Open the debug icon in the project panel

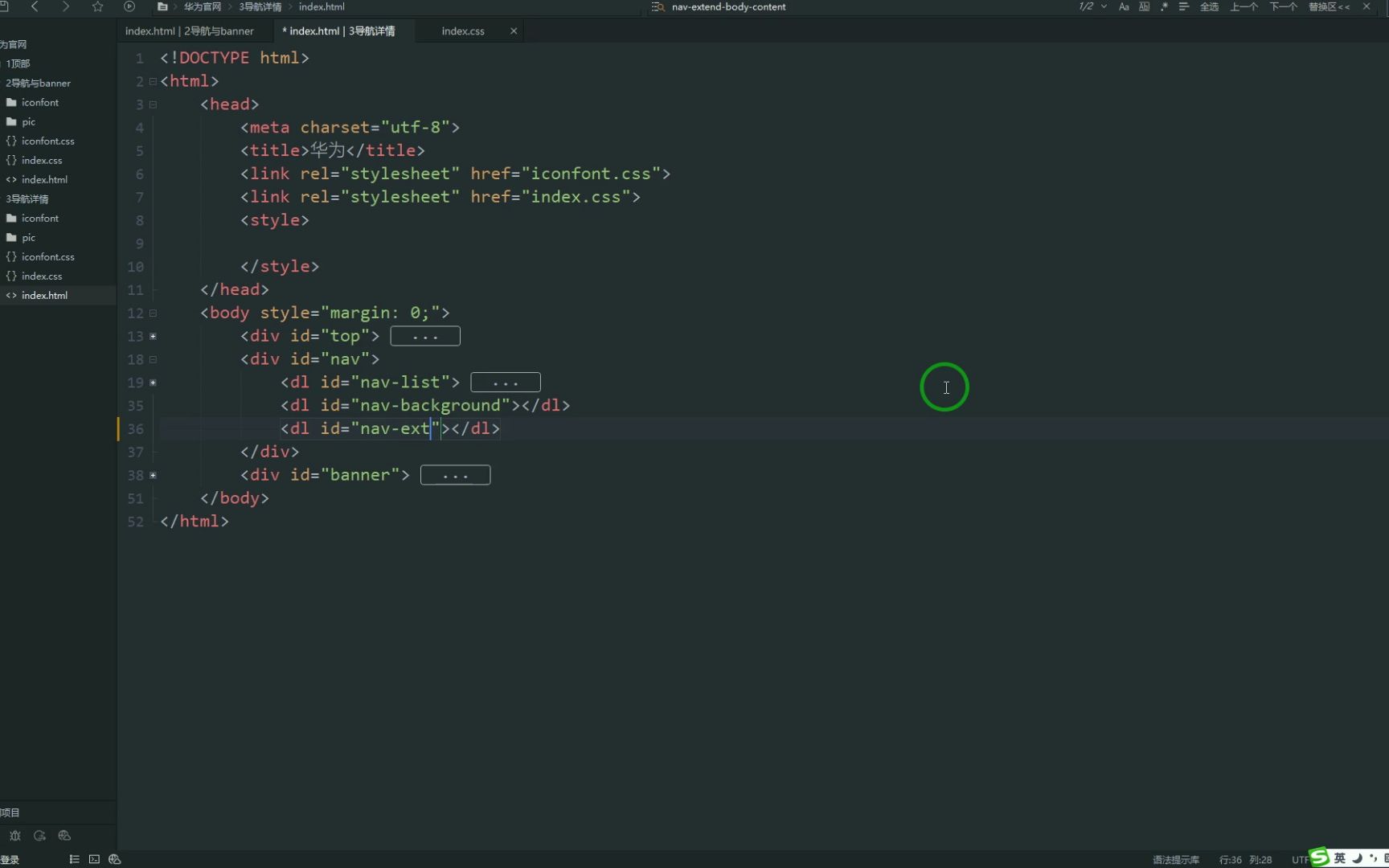coord(14,836)
